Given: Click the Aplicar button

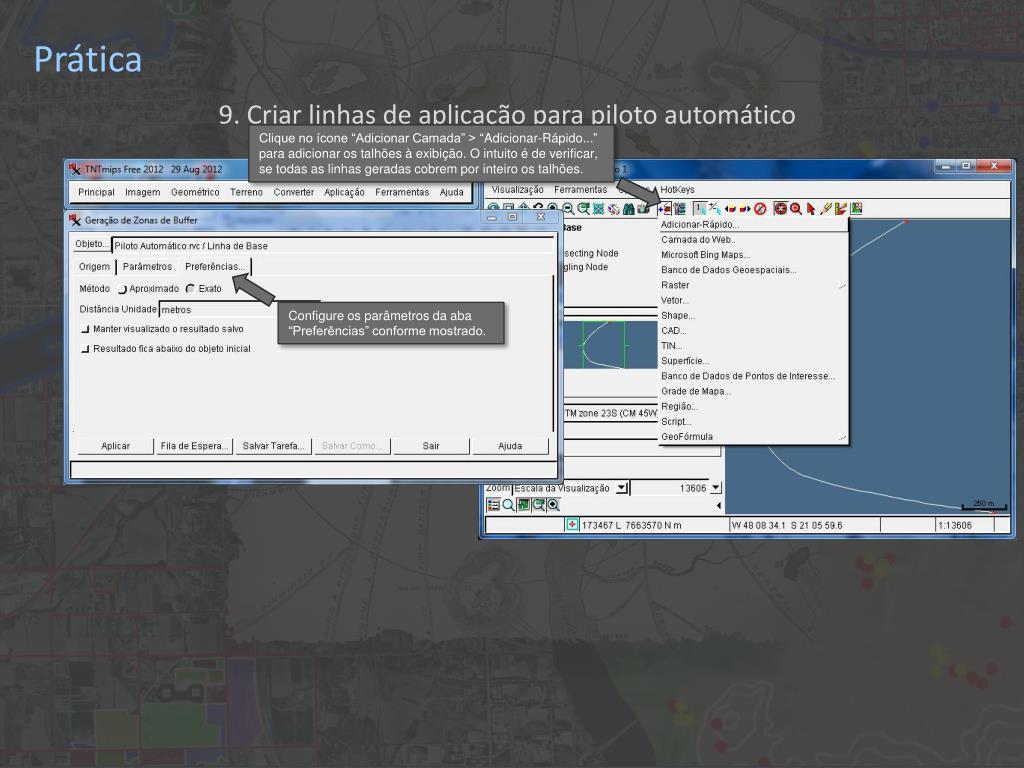Looking at the screenshot, I should 116,446.
